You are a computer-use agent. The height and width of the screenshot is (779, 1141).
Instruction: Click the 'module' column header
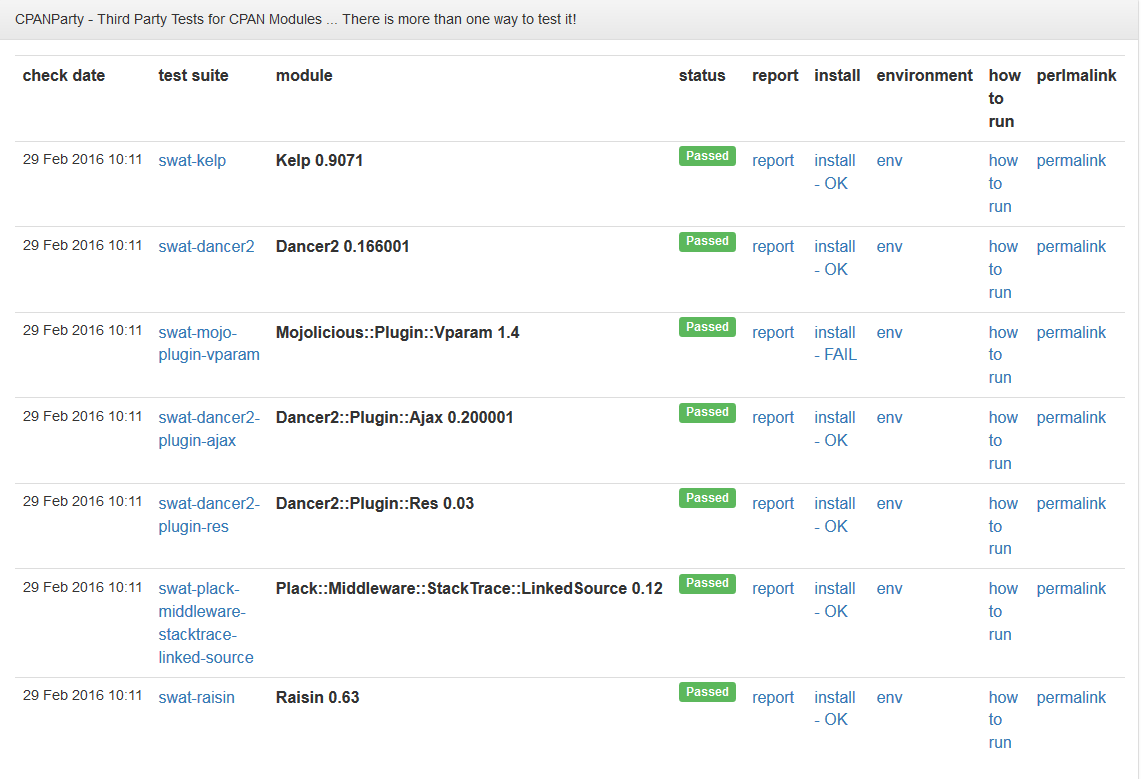click(304, 76)
